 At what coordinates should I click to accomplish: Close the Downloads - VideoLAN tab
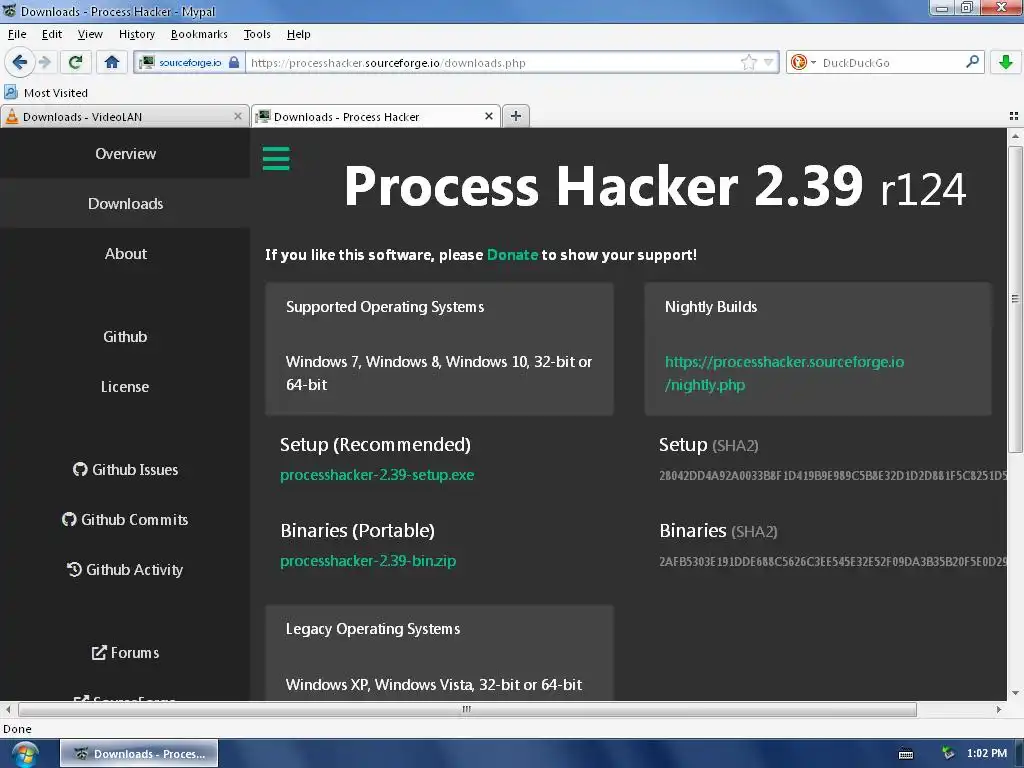tap(238, 116)
